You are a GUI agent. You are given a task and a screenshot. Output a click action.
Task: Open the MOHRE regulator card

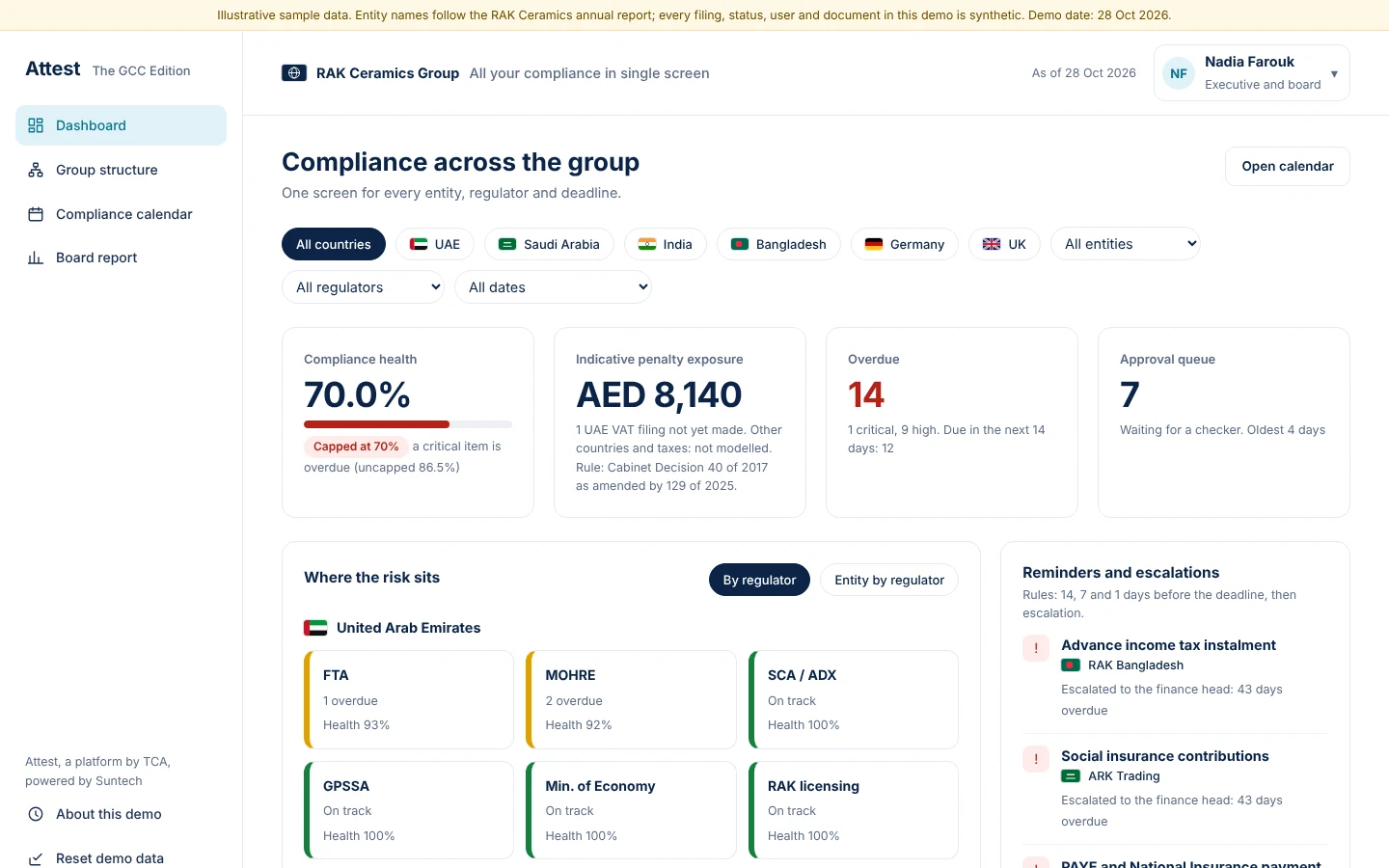tap(631, 699)
